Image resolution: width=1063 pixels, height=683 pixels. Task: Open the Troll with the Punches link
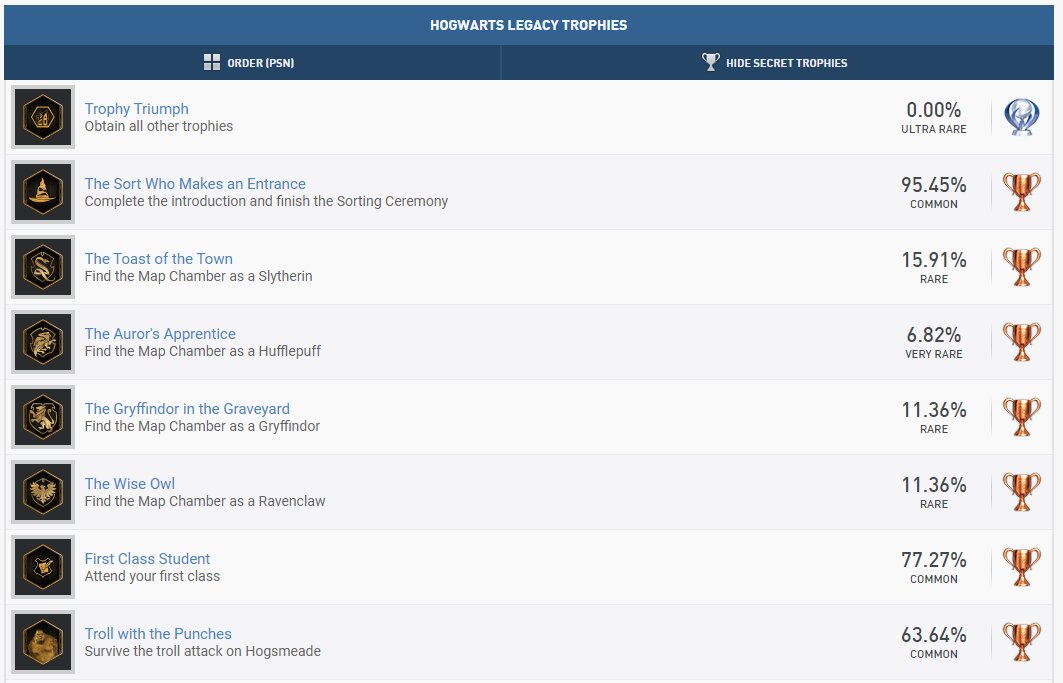coord(158,633)
